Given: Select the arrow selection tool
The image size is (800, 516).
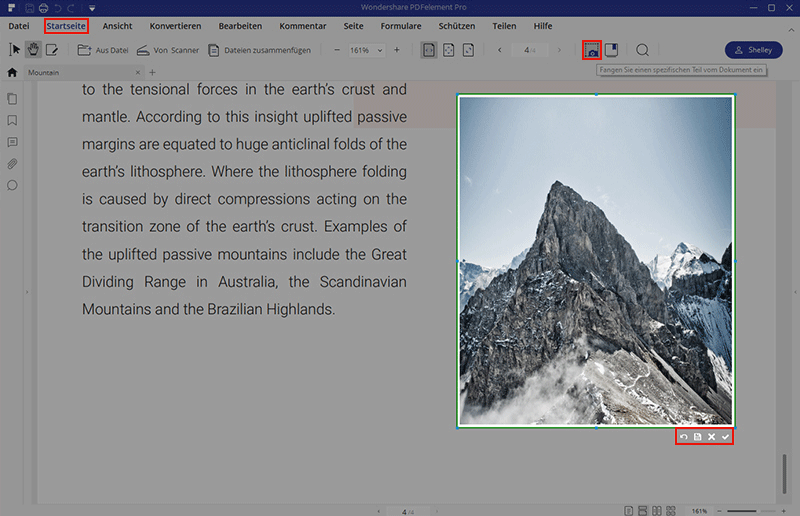Looking at the screenshot, I should [x=14, y=50].
